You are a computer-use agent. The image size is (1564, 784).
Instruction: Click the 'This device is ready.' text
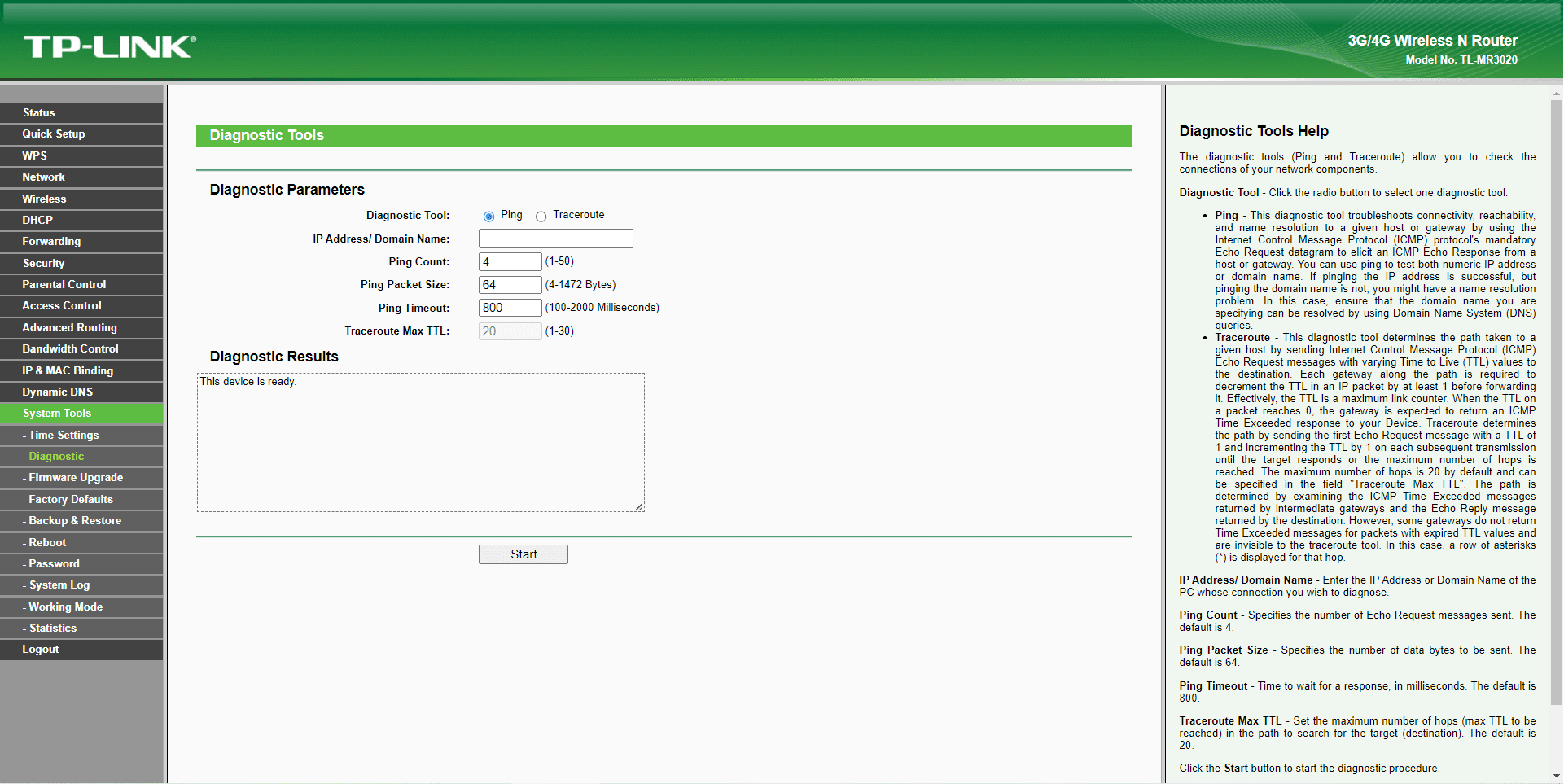(x=248, y=382)
